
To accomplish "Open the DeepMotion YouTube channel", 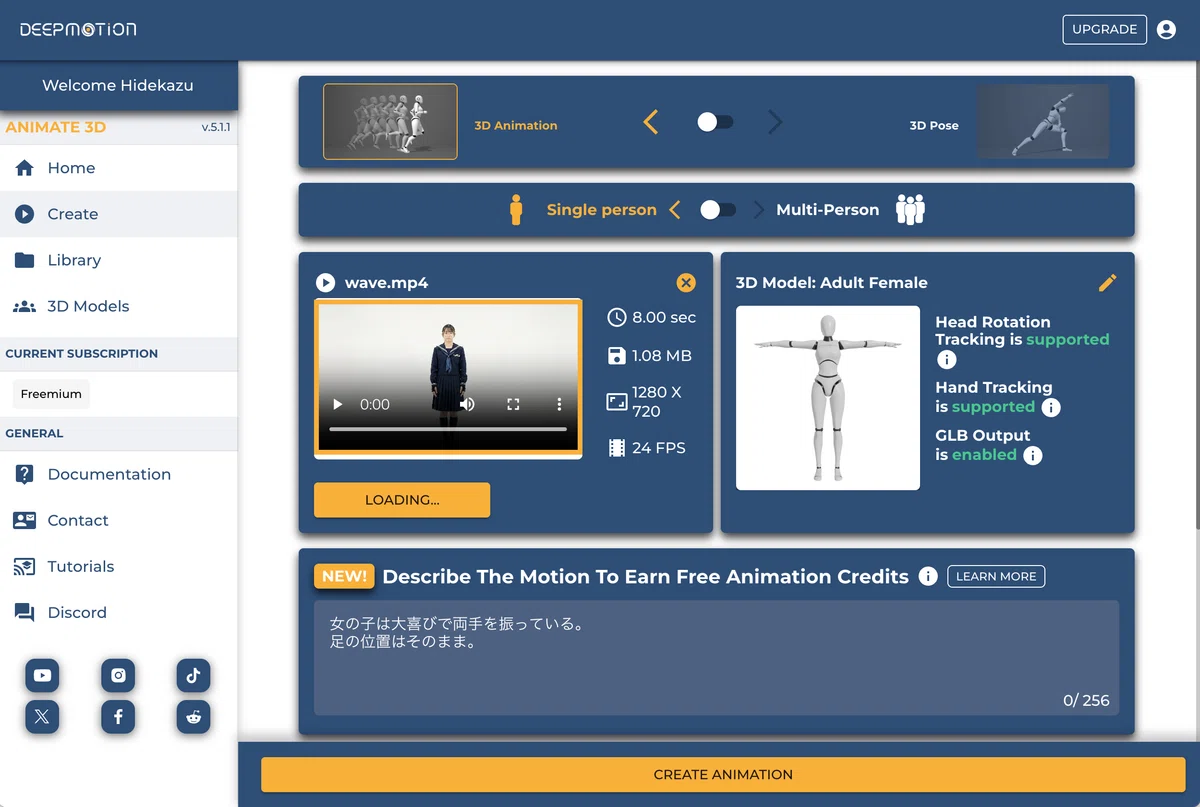I will pos(43,676).
